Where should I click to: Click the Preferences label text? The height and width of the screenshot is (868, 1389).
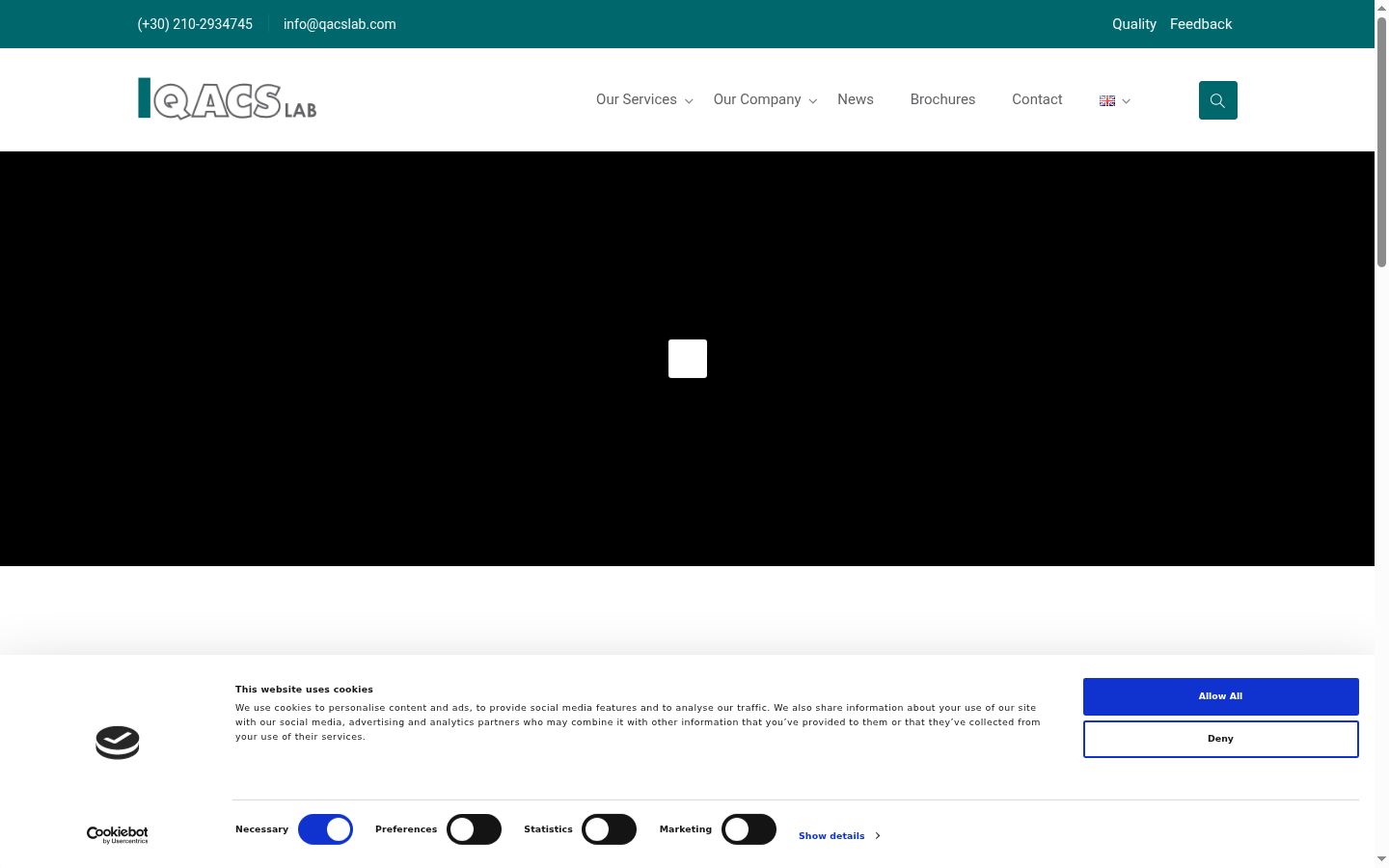[406, 829]
